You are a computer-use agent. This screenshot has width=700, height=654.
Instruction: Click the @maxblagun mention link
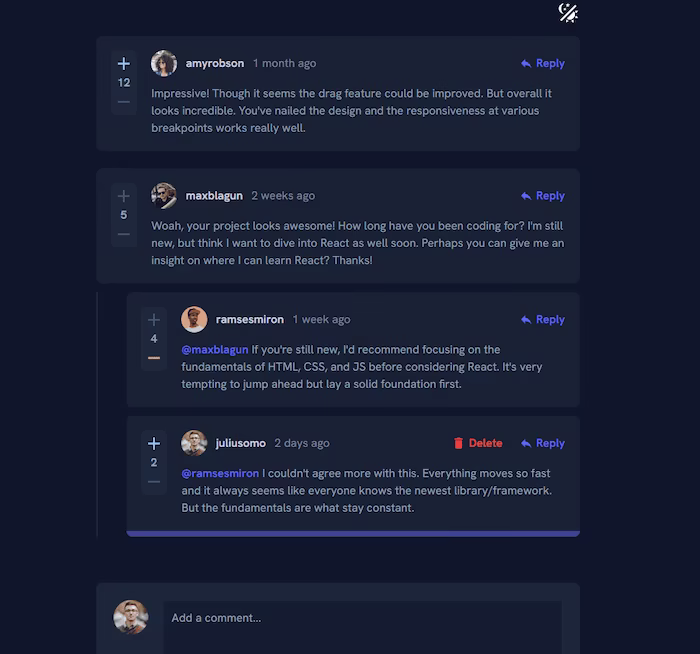click(x=215, y=350)
